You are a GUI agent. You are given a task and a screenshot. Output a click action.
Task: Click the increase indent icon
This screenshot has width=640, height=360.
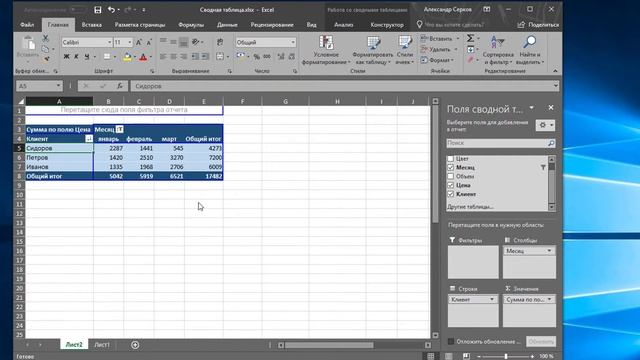point(205,57)
